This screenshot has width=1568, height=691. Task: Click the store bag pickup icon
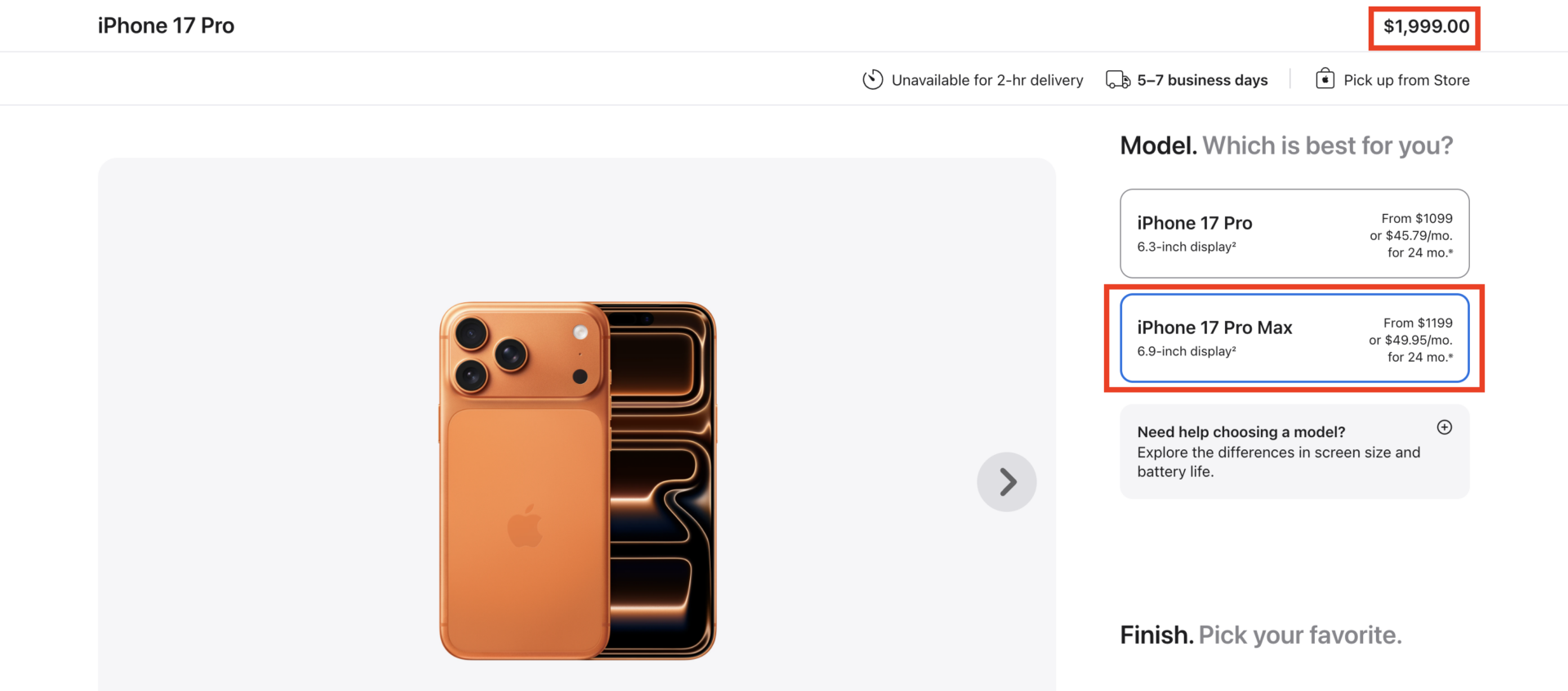coord(1325,79)
